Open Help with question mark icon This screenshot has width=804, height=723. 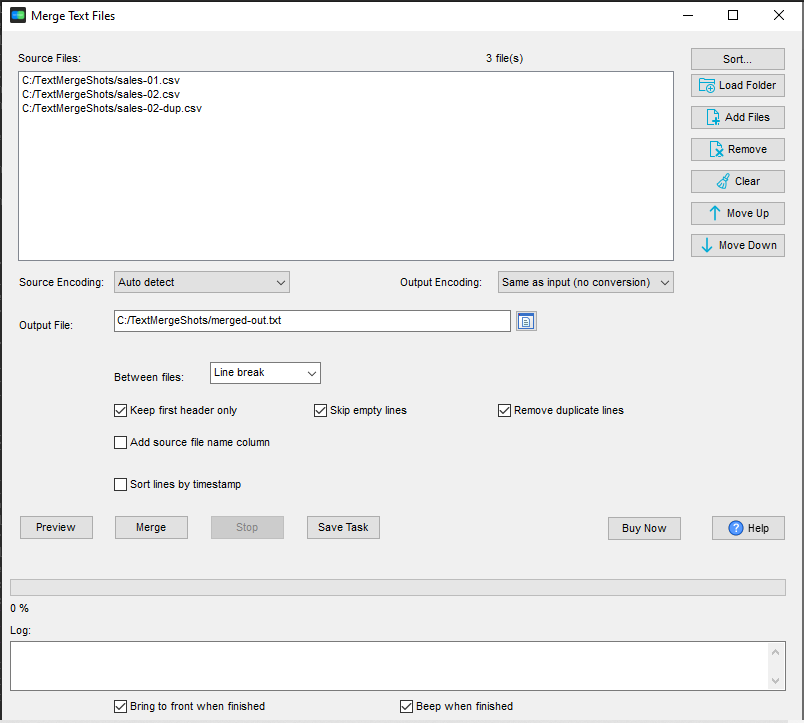click(x=748, y=528)
